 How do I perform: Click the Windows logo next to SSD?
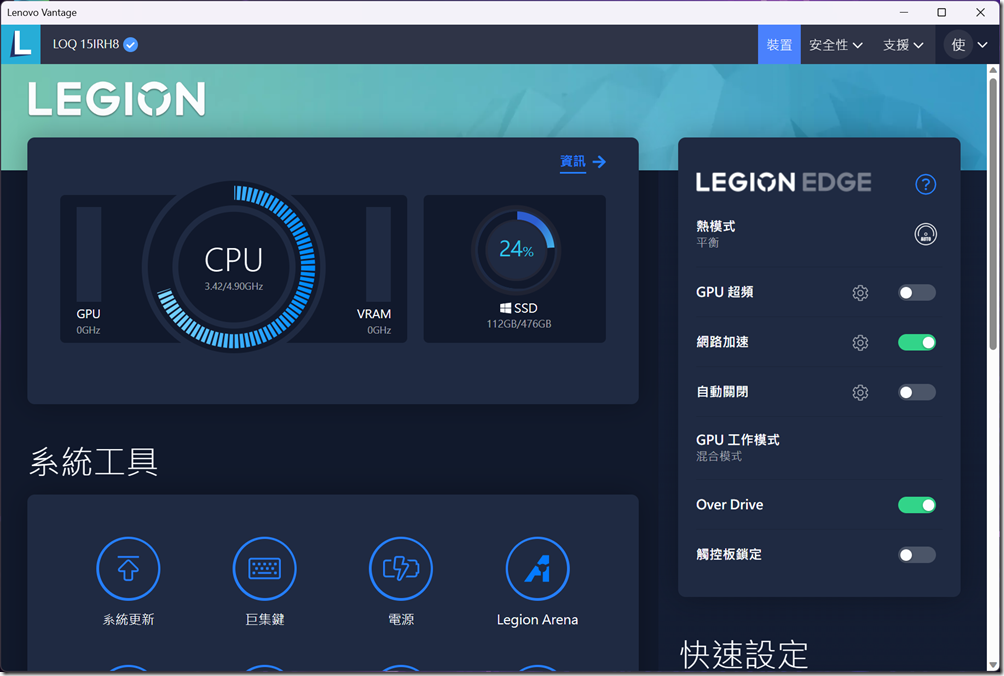(x=505, y=308)
